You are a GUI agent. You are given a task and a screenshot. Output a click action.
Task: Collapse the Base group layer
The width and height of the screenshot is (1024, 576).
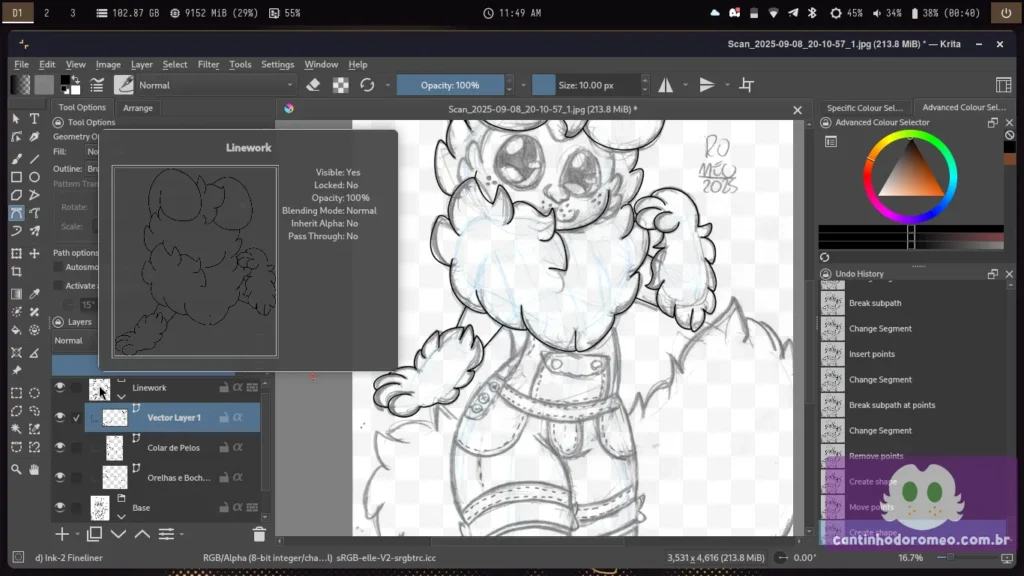[121, 516]
